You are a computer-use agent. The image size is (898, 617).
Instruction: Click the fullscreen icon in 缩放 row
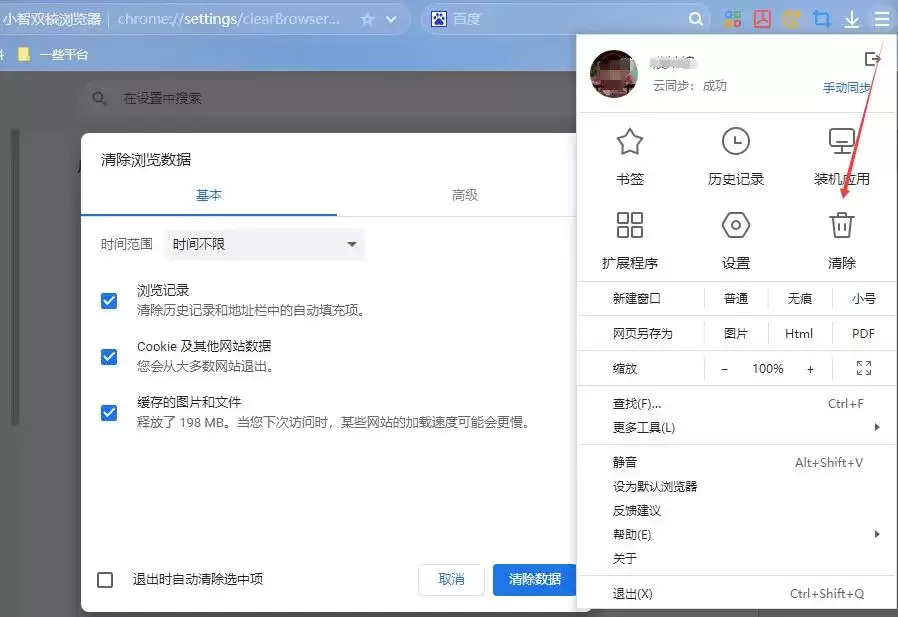coord(864,368)
